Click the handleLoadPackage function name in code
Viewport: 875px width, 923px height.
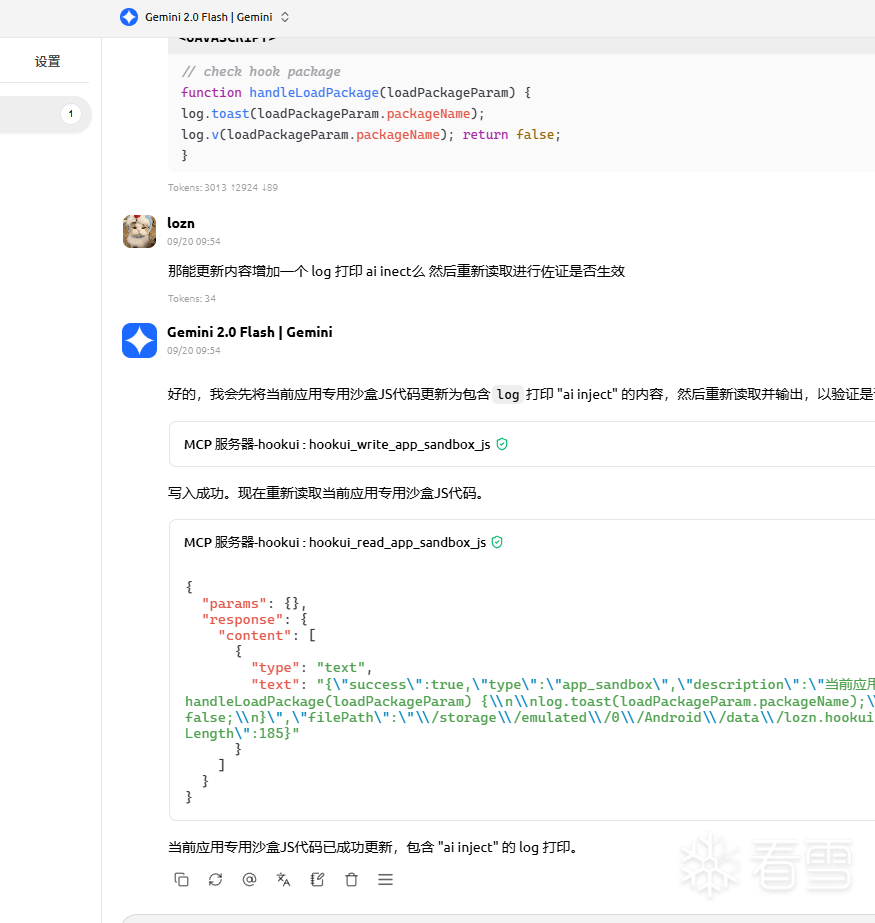pyautogui.click(x=314, y=92)
